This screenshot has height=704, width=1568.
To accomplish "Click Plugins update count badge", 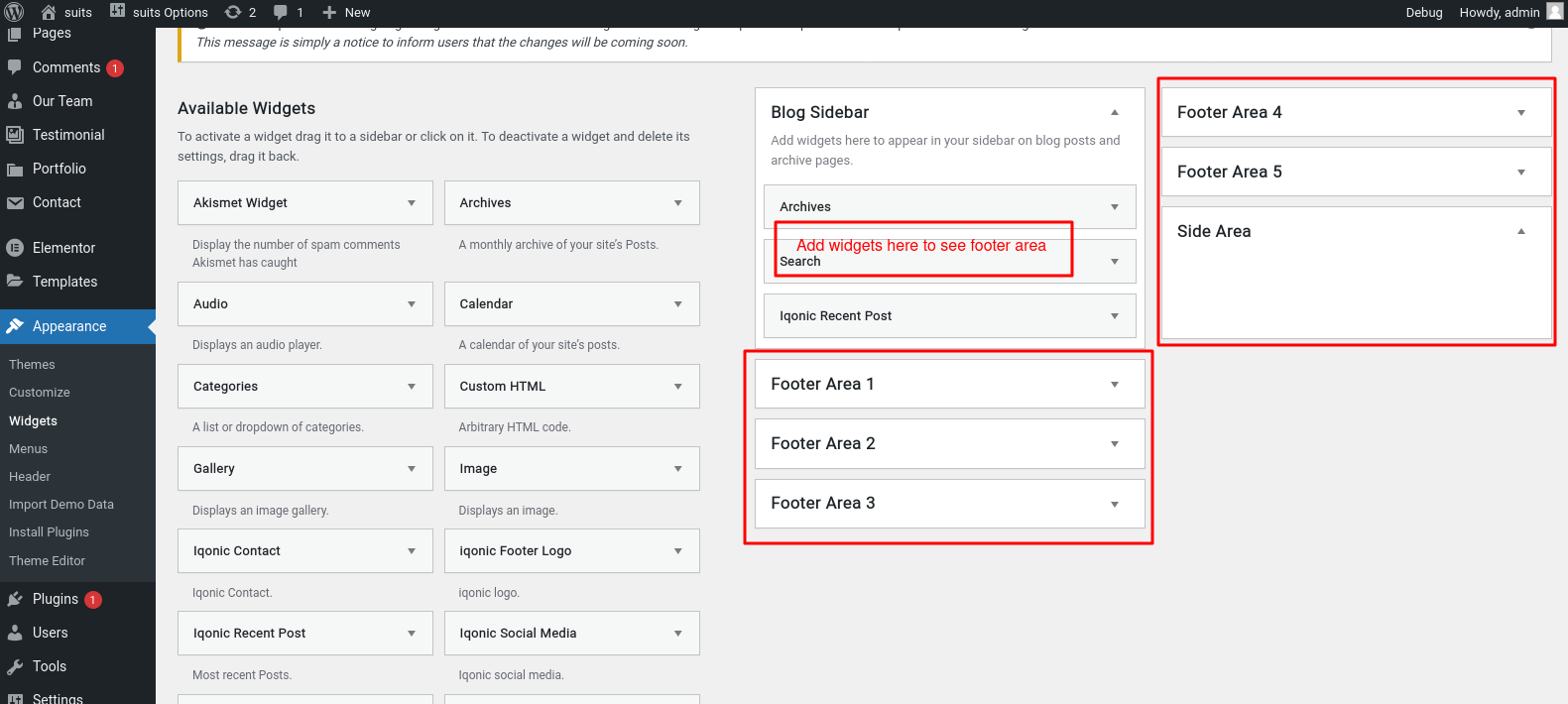I will 93,600.
